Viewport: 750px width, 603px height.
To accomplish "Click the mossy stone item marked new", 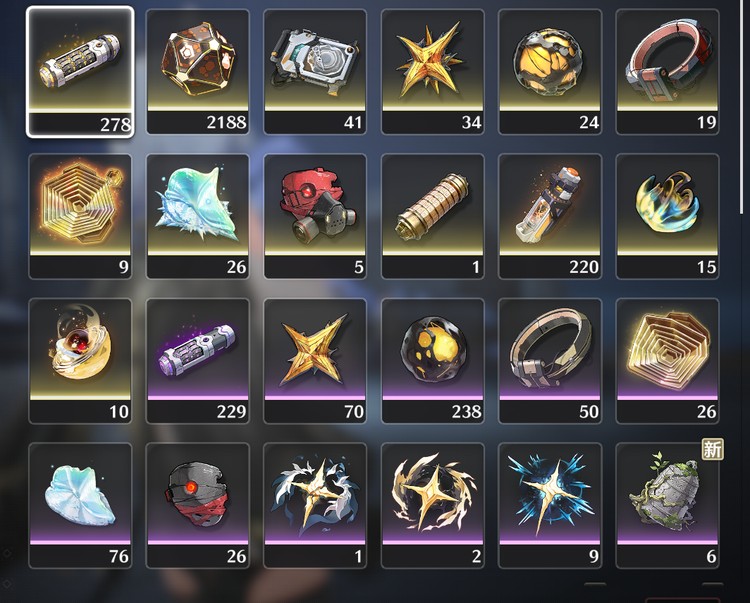I will (668, 505).
